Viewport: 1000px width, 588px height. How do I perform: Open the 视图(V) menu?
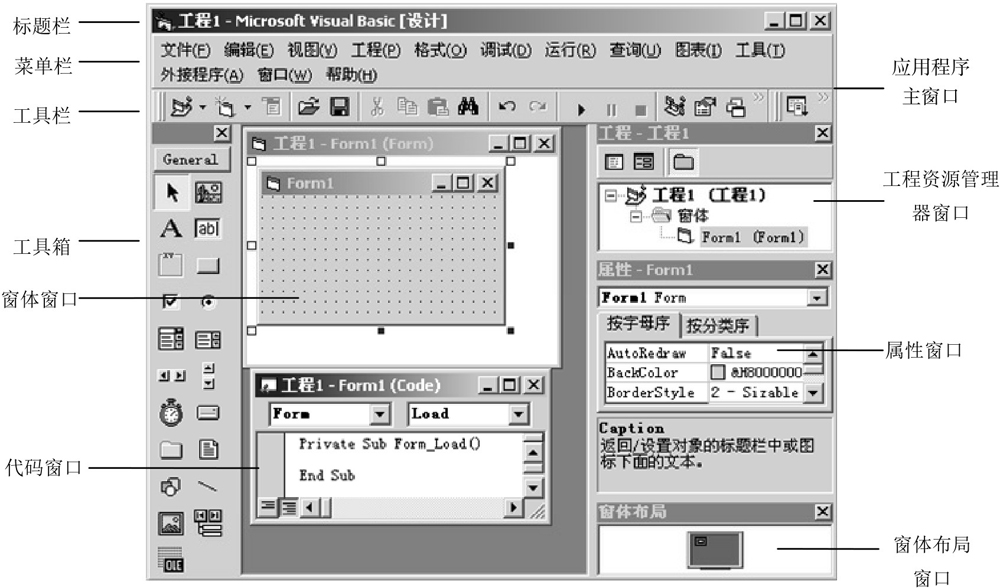[x=312, y=50]
